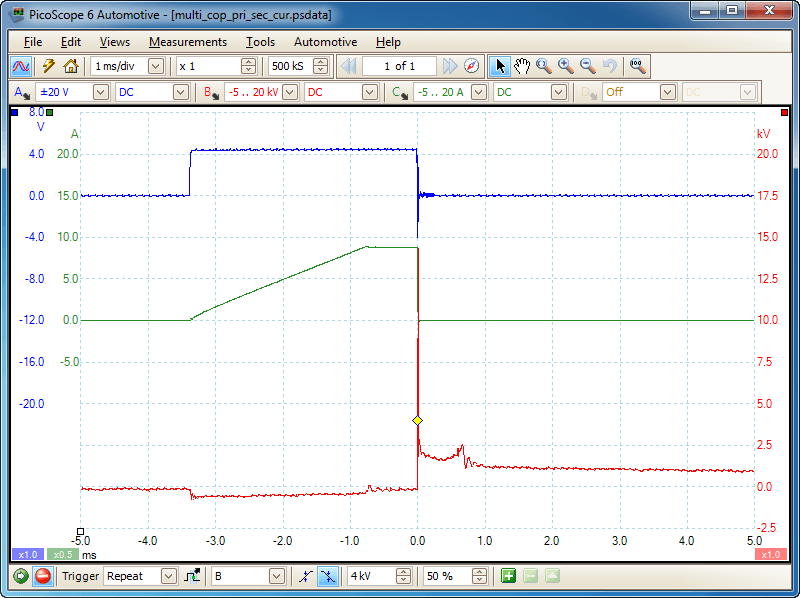The width and height of the screenshot is (800, 598).
Task: Open the timebase 1 ms/div dropdown
Action: pyautogui.click(x=156, y=66)
